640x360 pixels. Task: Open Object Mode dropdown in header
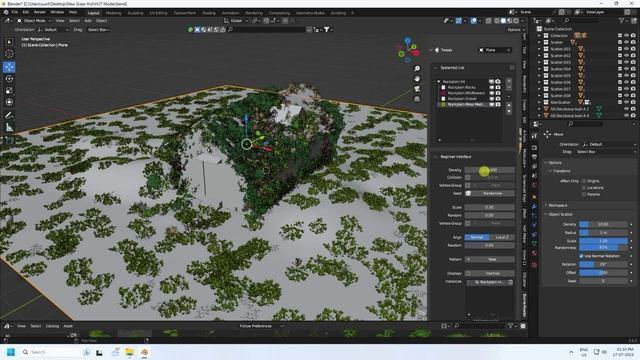tap(34, 20)
